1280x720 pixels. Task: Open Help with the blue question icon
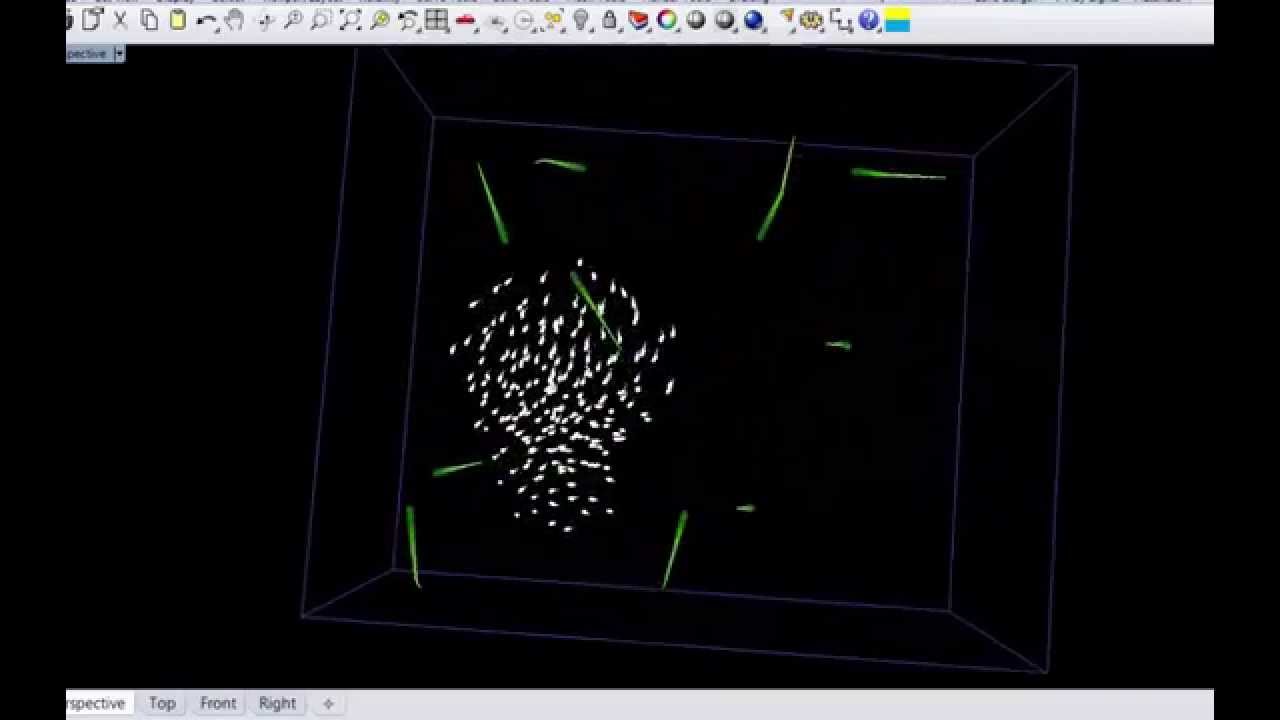[x=868, y=19]
